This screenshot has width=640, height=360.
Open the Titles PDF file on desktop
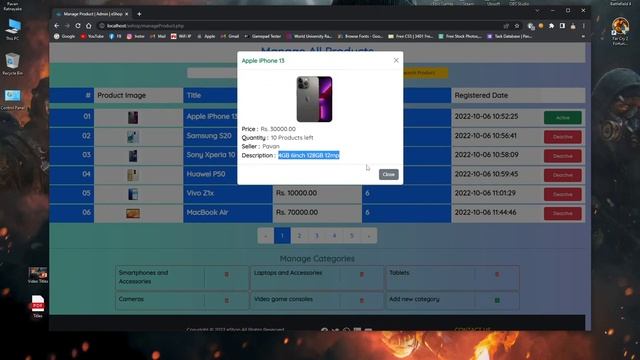click(38, 307)
